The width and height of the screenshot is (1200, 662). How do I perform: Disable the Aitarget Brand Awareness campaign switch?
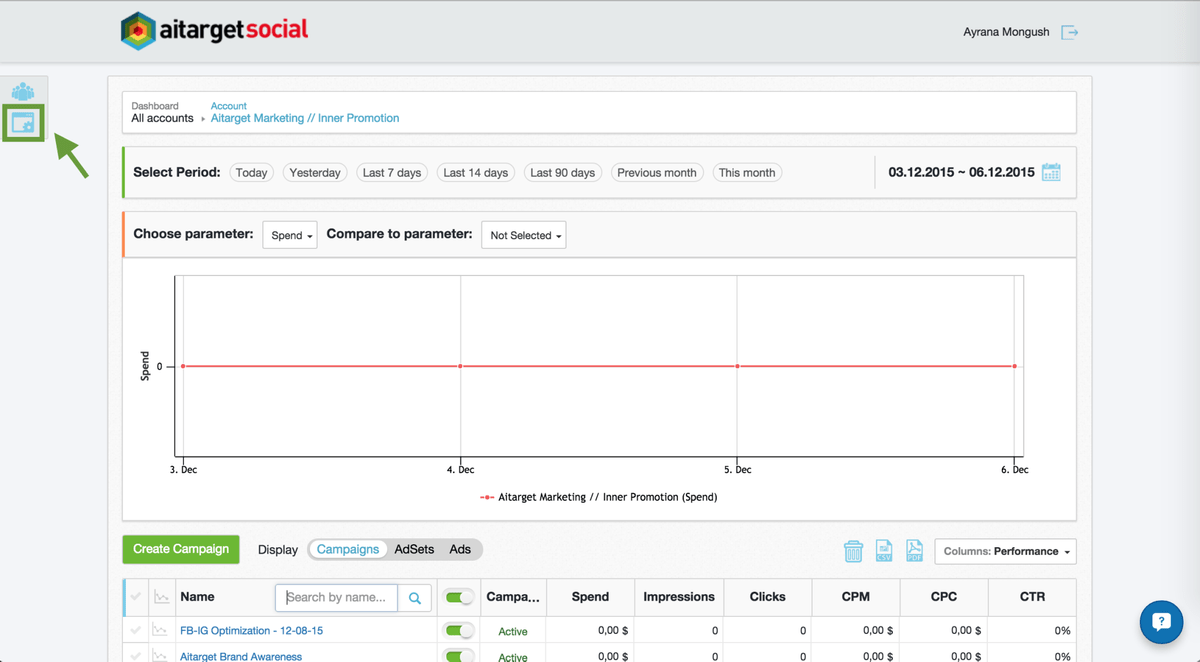[x=459, y=656]
